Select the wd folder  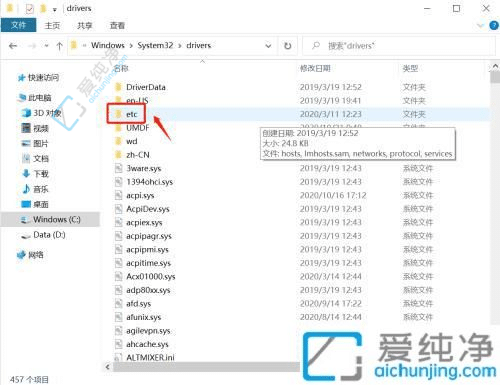[132, 141]
